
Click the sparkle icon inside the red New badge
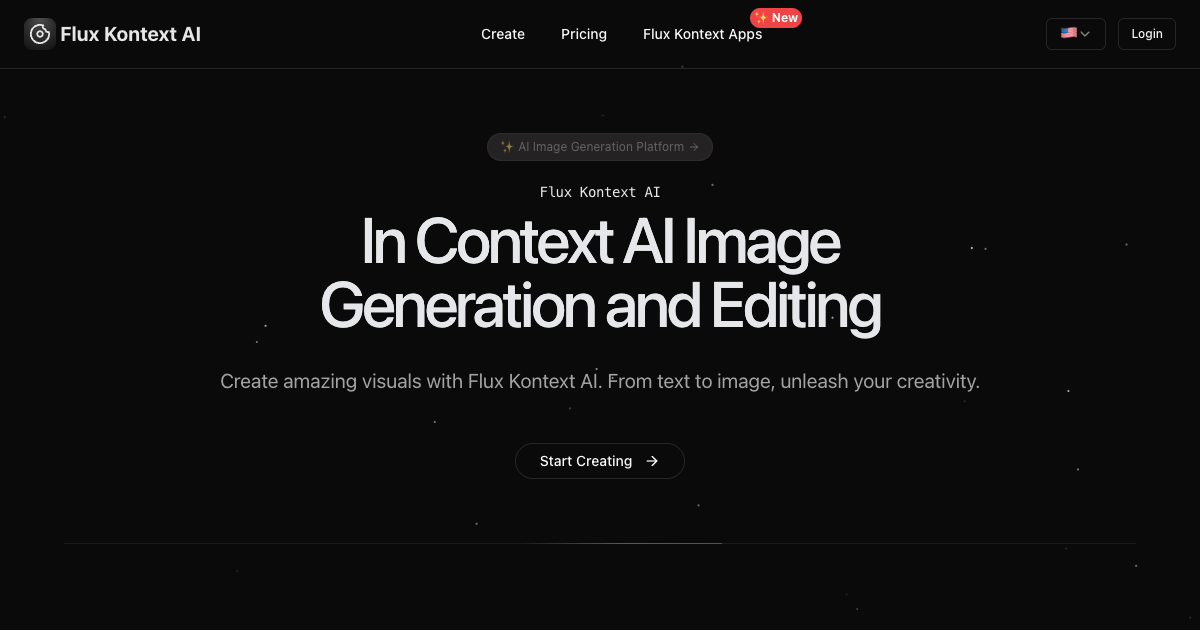(x=764, y=17)
